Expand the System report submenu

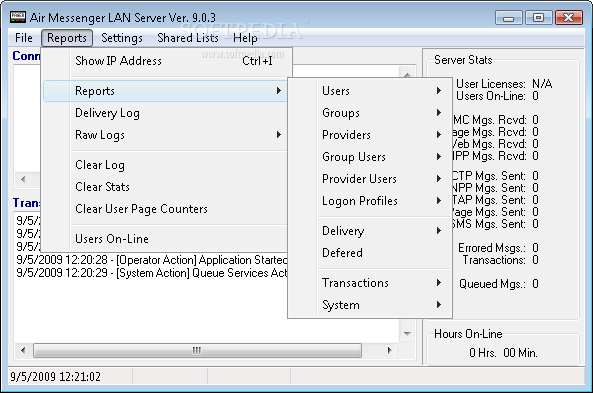(370, 304)
